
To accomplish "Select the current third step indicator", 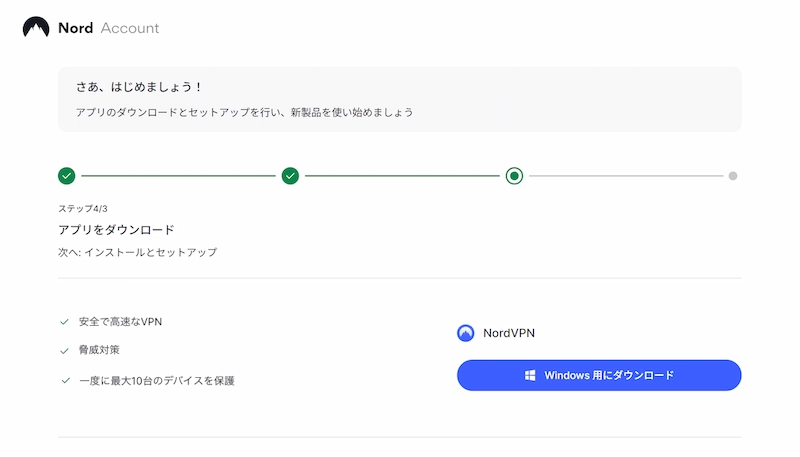I will point(514,175).
